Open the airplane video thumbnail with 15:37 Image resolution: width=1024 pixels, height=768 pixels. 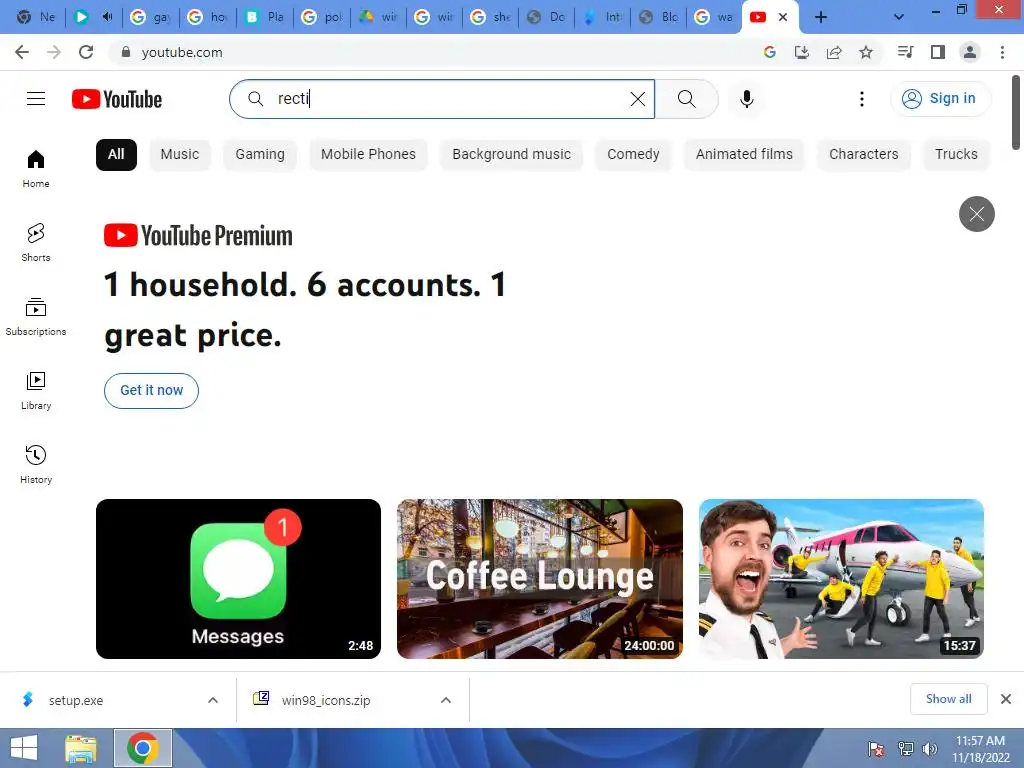(x=841, y=579)
